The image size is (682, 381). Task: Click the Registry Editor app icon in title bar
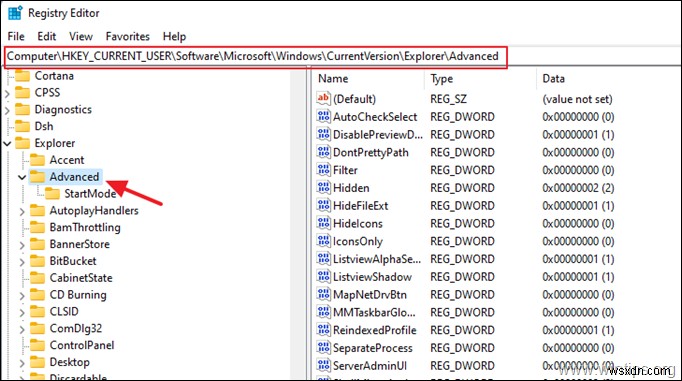15,13
